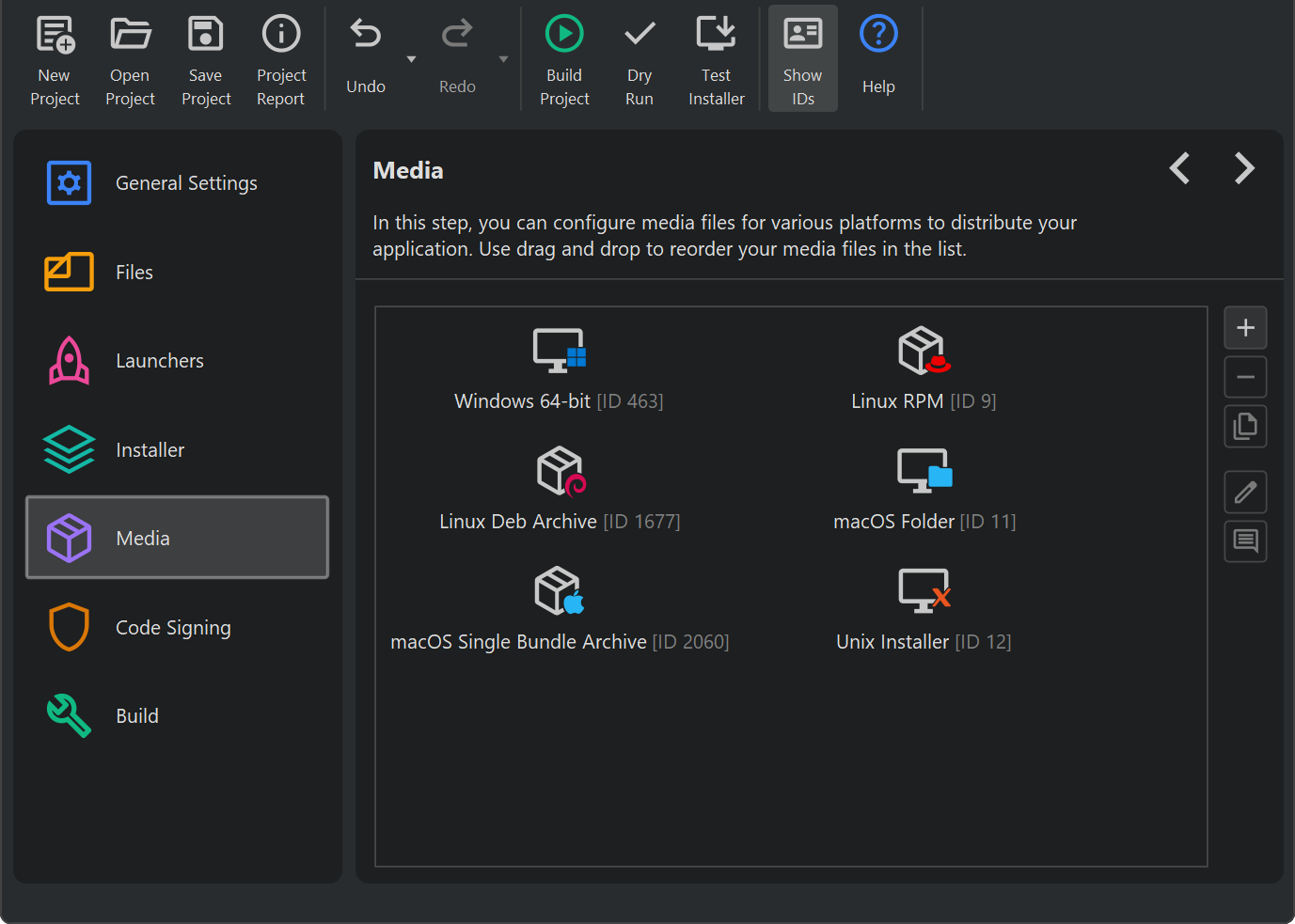Screen dimensions: 1295x924
Task: Open the Project Report
Action: (281, 58)
